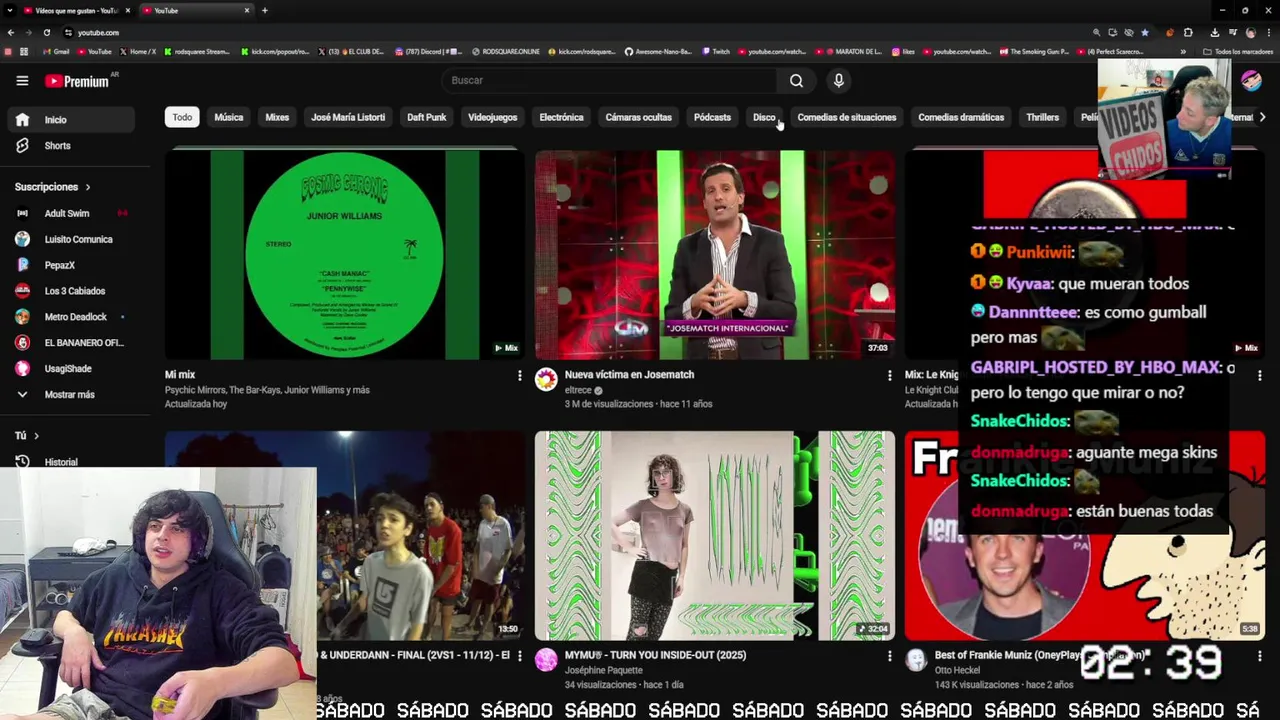Open the browser tab search dropdown
This screenshot has width=1280, height=720.
[12, 10]
